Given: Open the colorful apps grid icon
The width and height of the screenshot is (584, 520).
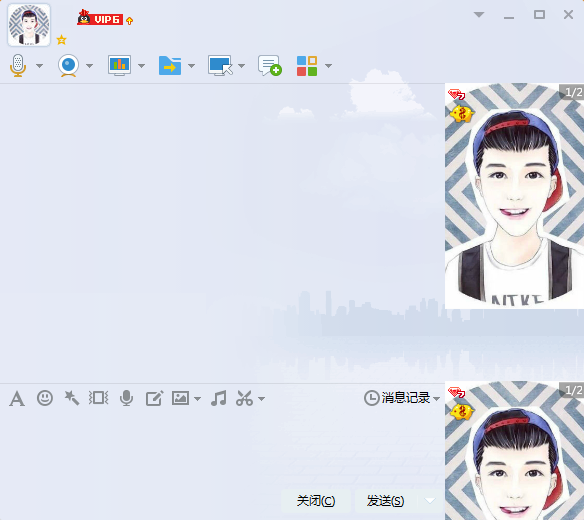Looking at the screenshot, I should (x=307, y=66).
